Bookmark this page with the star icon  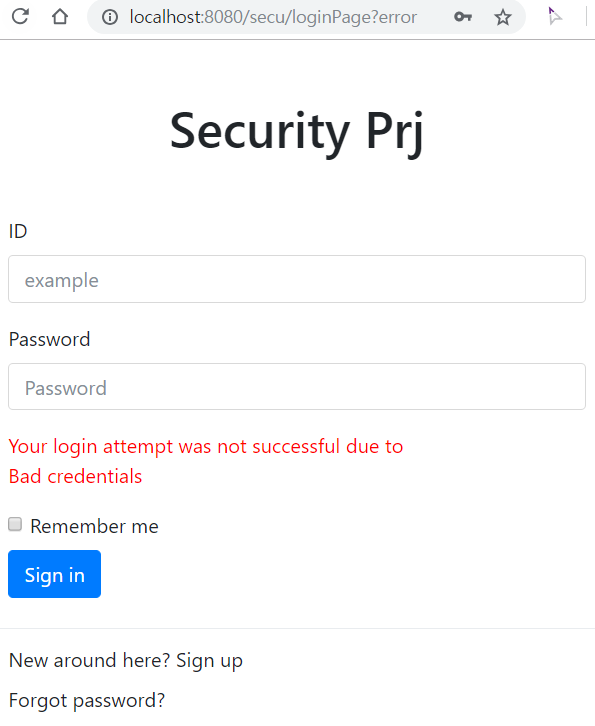[x=502, y=18]
